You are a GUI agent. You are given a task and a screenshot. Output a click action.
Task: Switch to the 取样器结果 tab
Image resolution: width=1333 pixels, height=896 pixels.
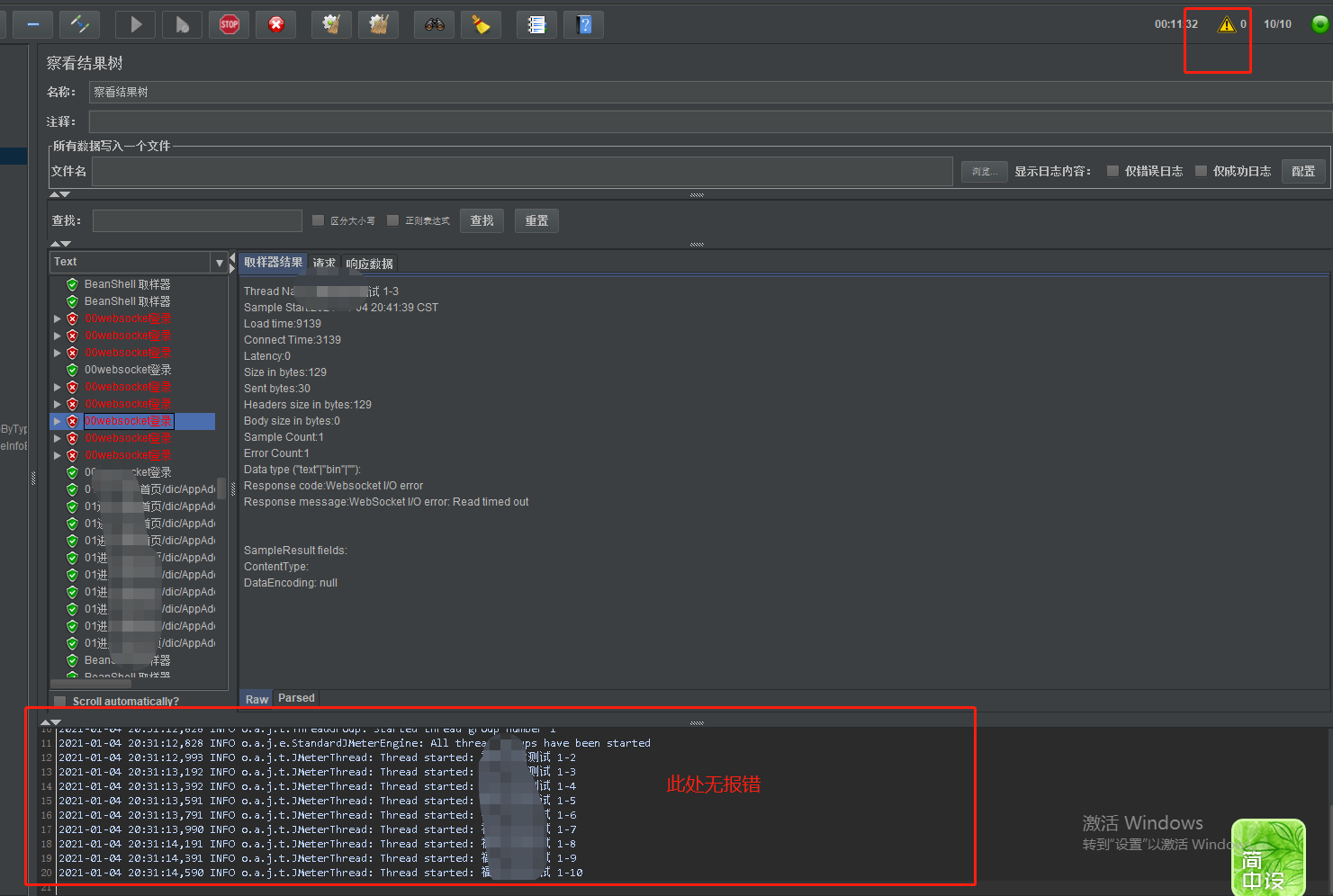coord(274,263)
